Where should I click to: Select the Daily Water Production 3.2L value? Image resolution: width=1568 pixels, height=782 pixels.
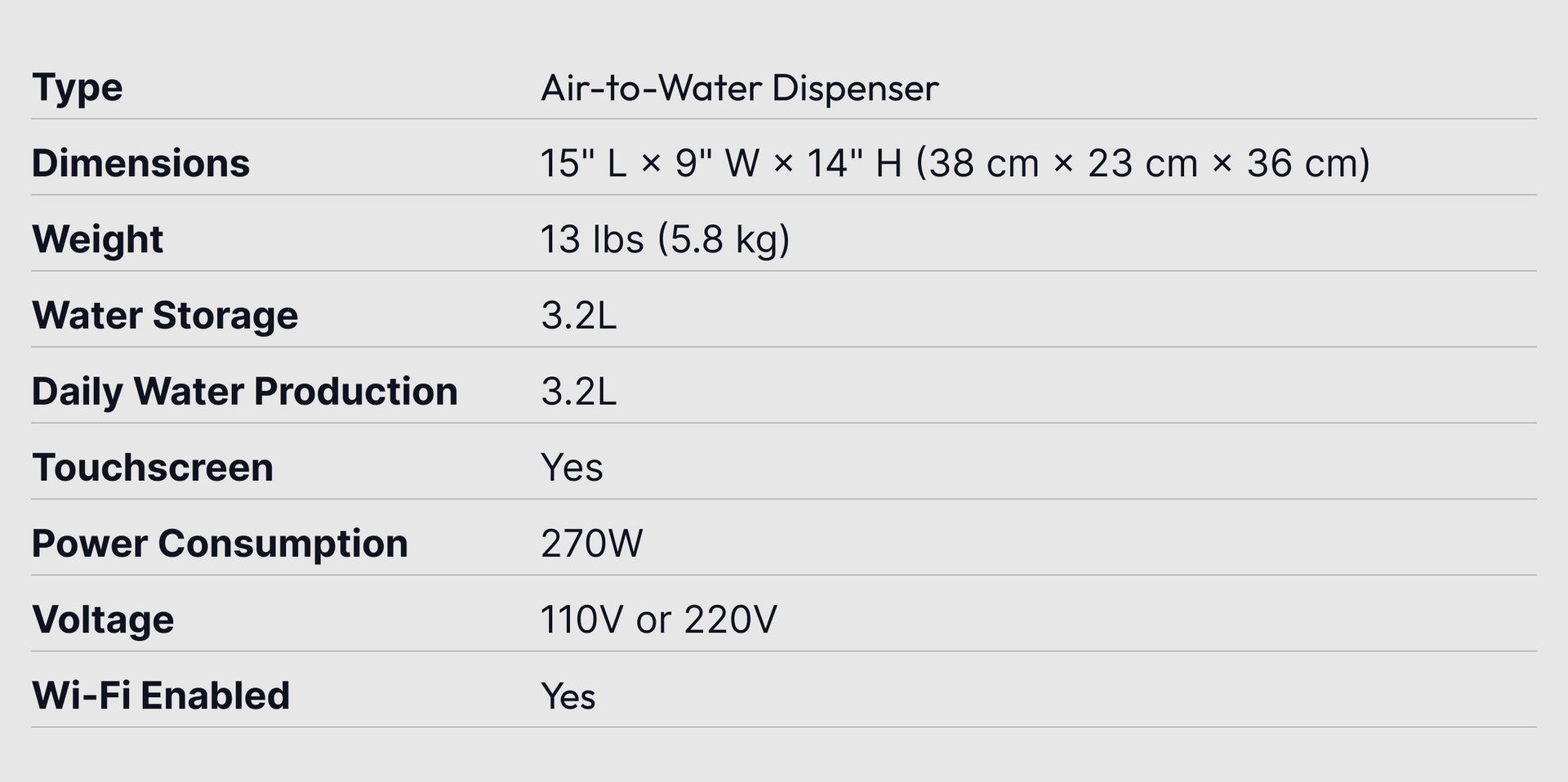pyautogui.click(x=578, y=392)
